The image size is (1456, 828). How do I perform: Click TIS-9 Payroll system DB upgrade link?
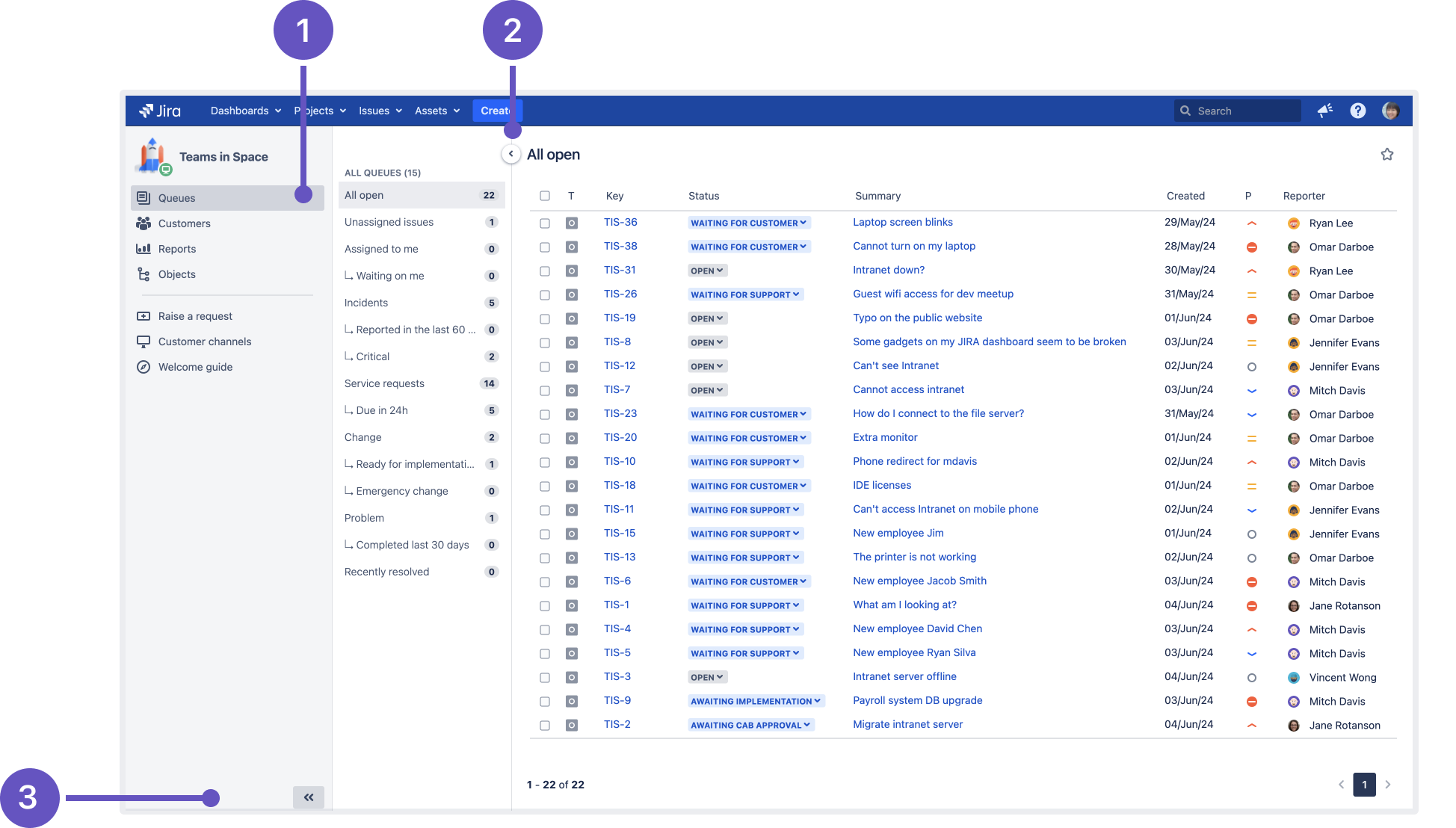pos(917,700)
